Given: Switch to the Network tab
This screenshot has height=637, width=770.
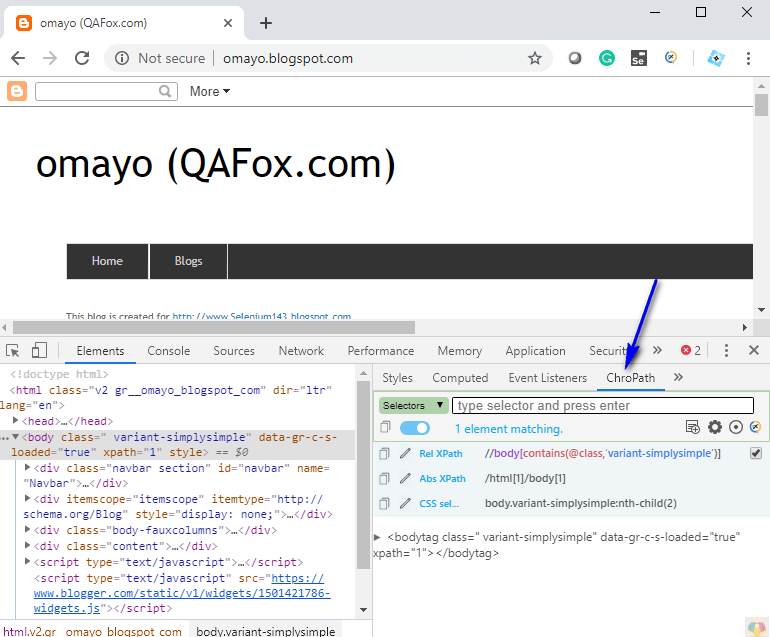Looking at the screenshot, I should click(301, 351).
